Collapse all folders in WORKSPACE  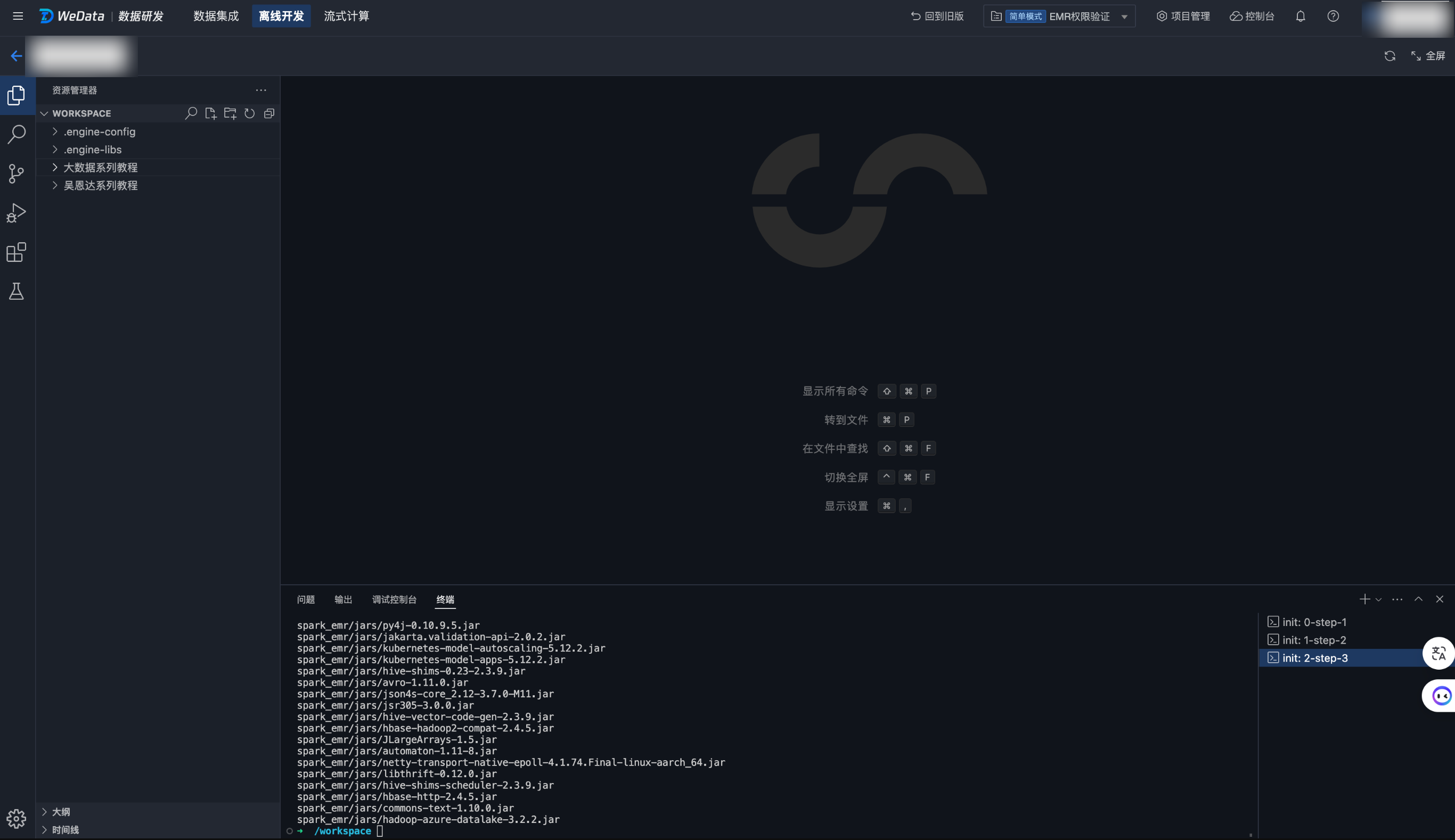coord(269,113)
